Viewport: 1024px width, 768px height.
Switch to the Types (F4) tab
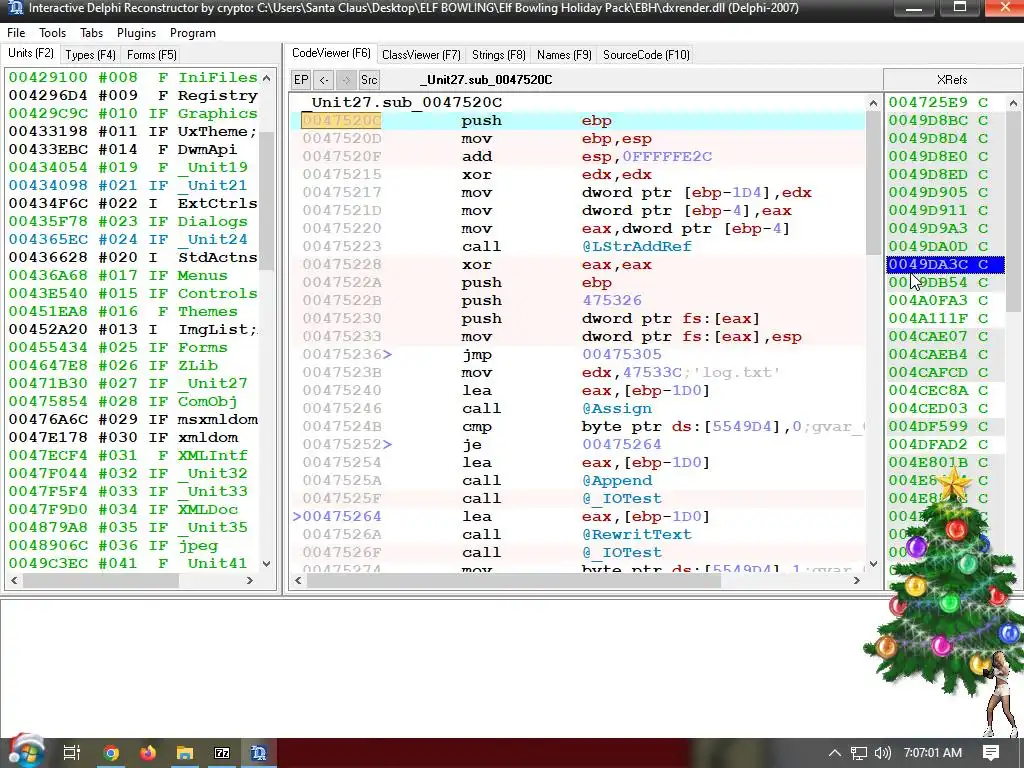90,55
